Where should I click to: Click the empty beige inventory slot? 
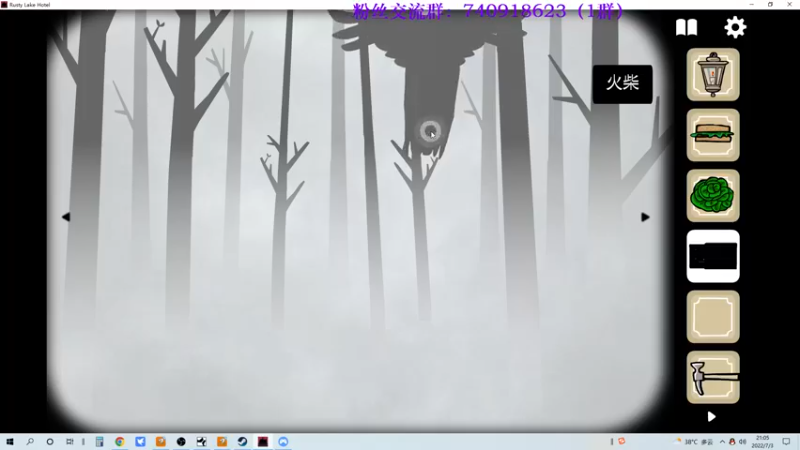(713, 316)
